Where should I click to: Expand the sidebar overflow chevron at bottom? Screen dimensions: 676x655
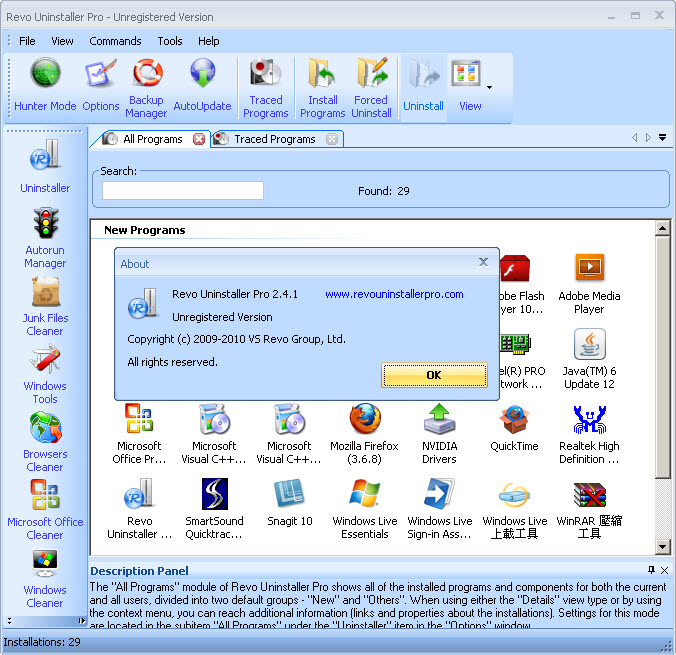(x=9, y=621)
